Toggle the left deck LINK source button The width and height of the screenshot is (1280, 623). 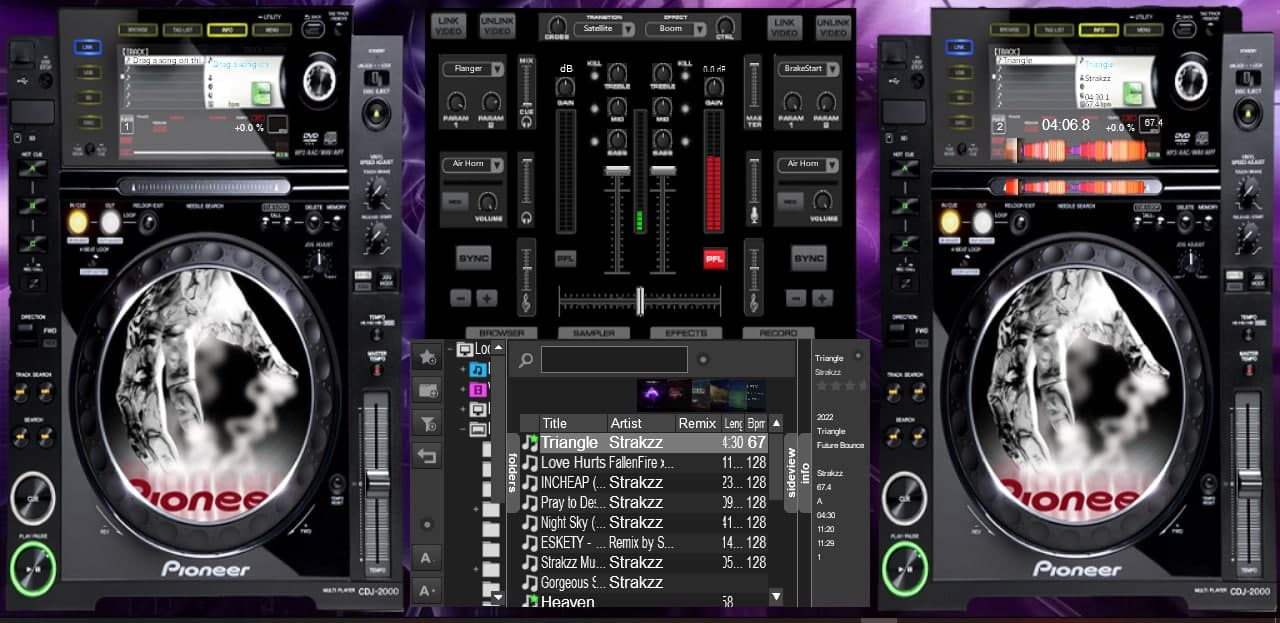coord(87,47)
